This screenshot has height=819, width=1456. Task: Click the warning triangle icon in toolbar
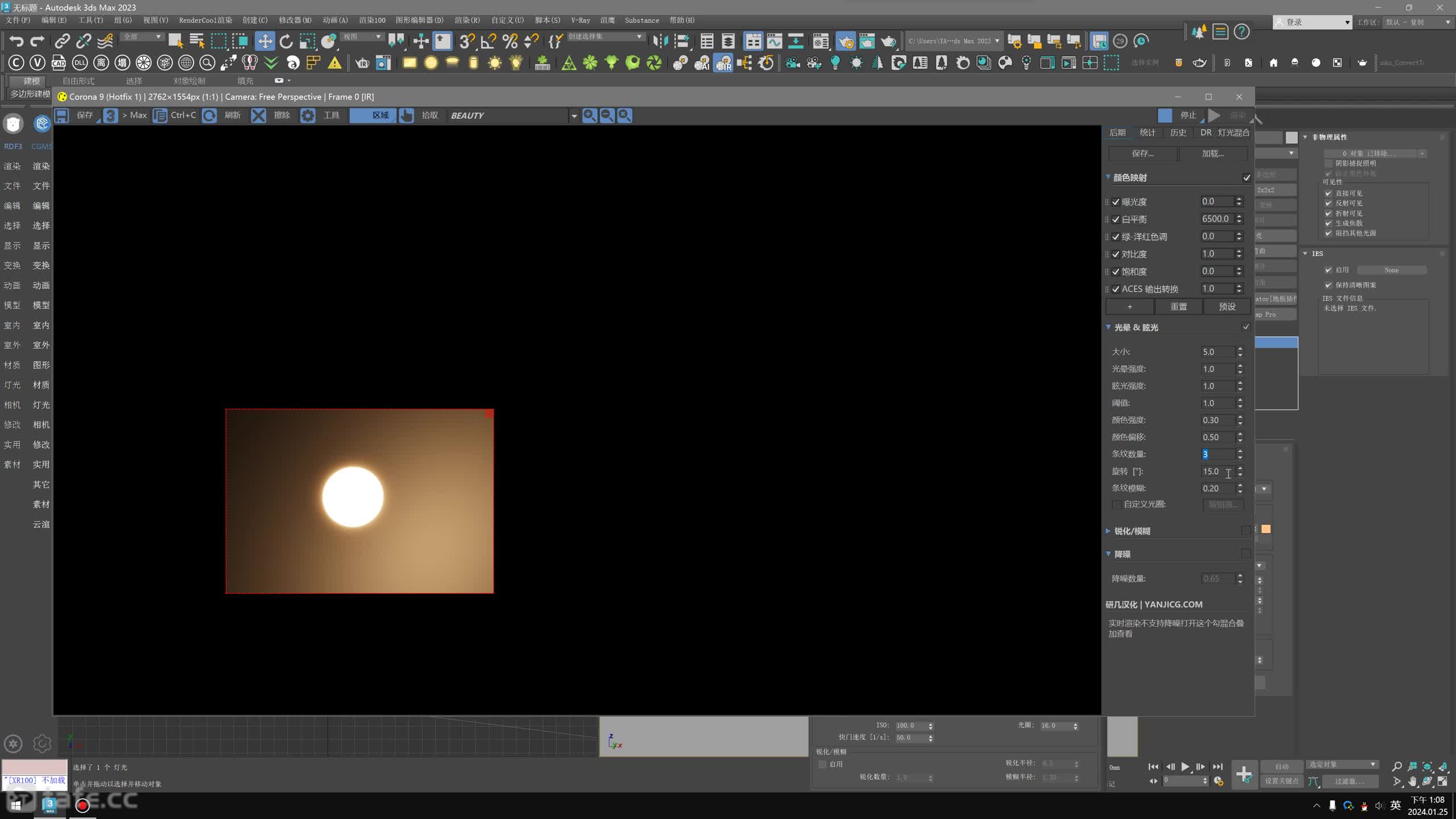[334, 63]
